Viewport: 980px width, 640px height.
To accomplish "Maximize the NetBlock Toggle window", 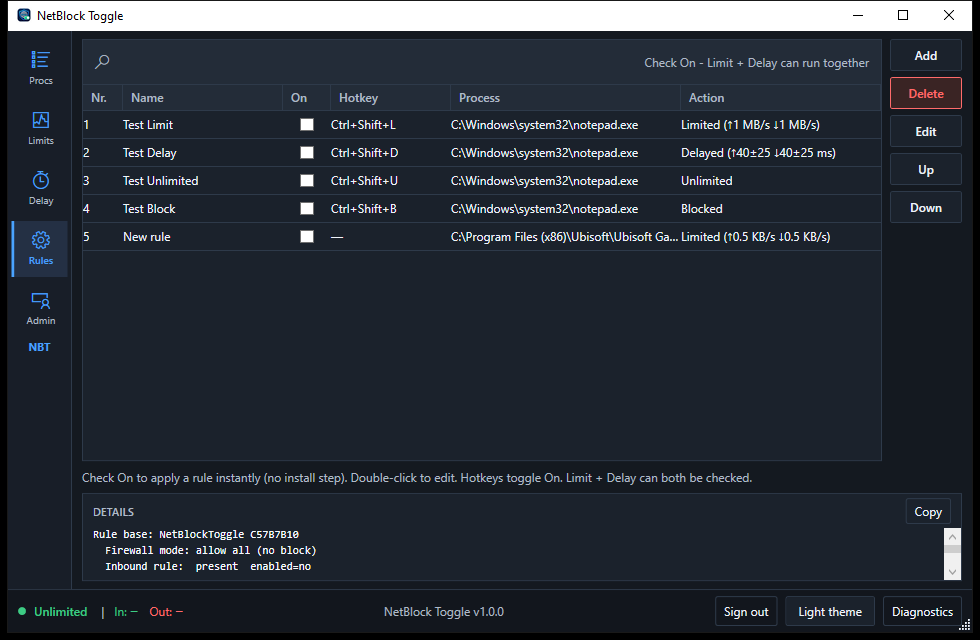I will click(903, 15).
